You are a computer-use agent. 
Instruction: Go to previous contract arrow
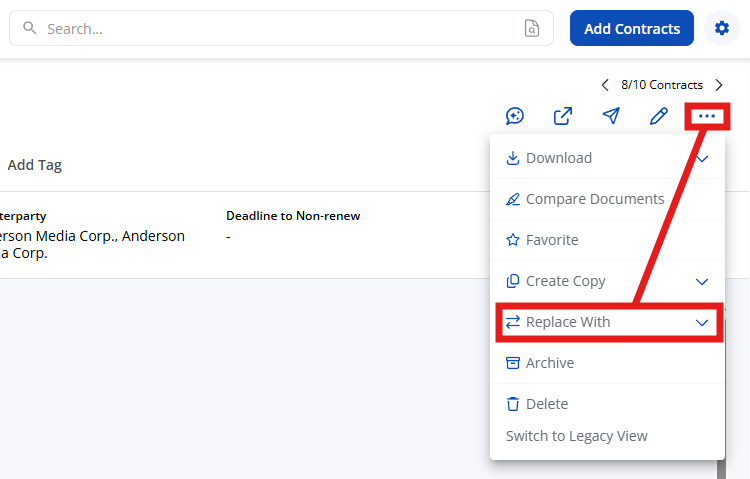pos(605,85)
